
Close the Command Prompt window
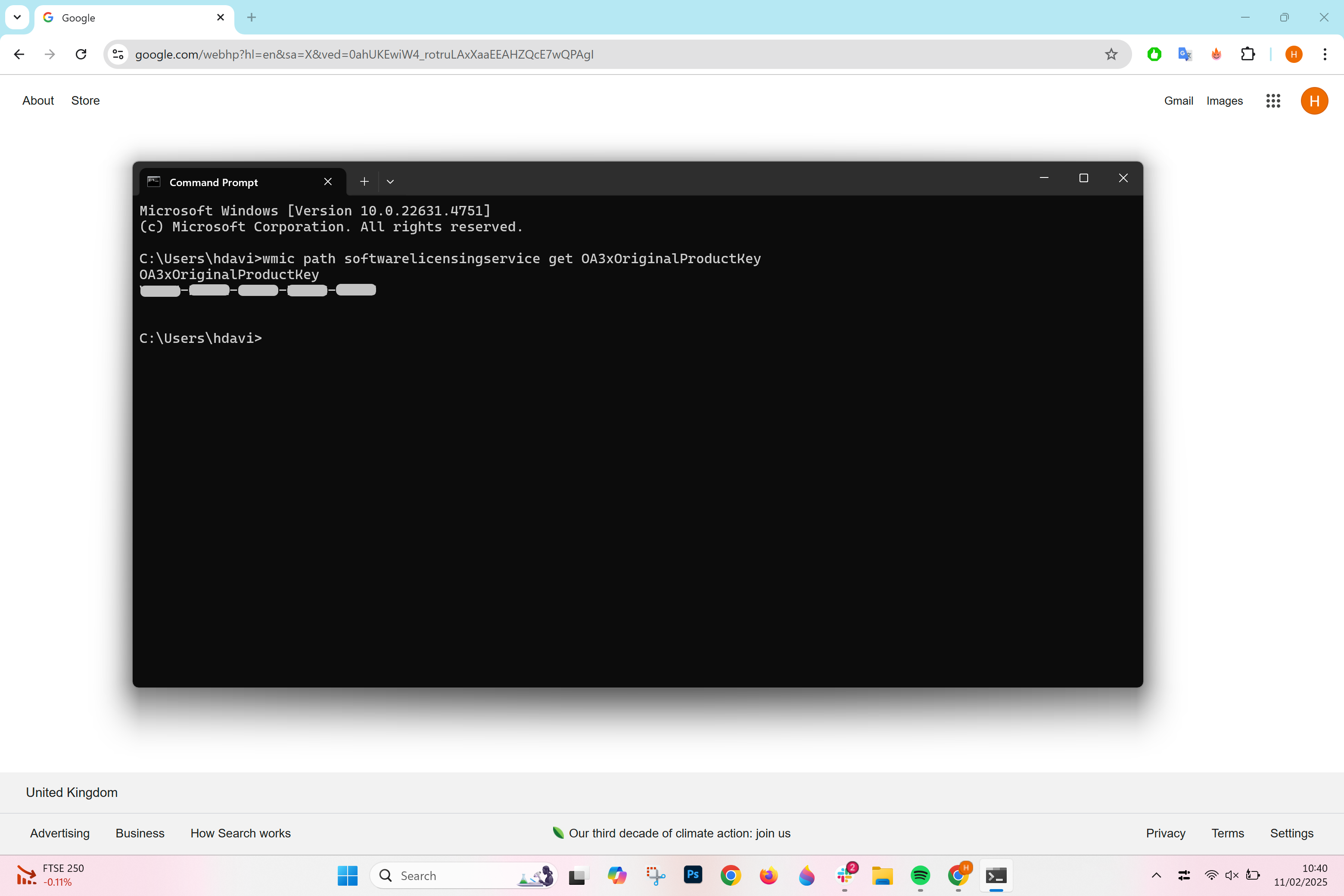(1123, 178)
